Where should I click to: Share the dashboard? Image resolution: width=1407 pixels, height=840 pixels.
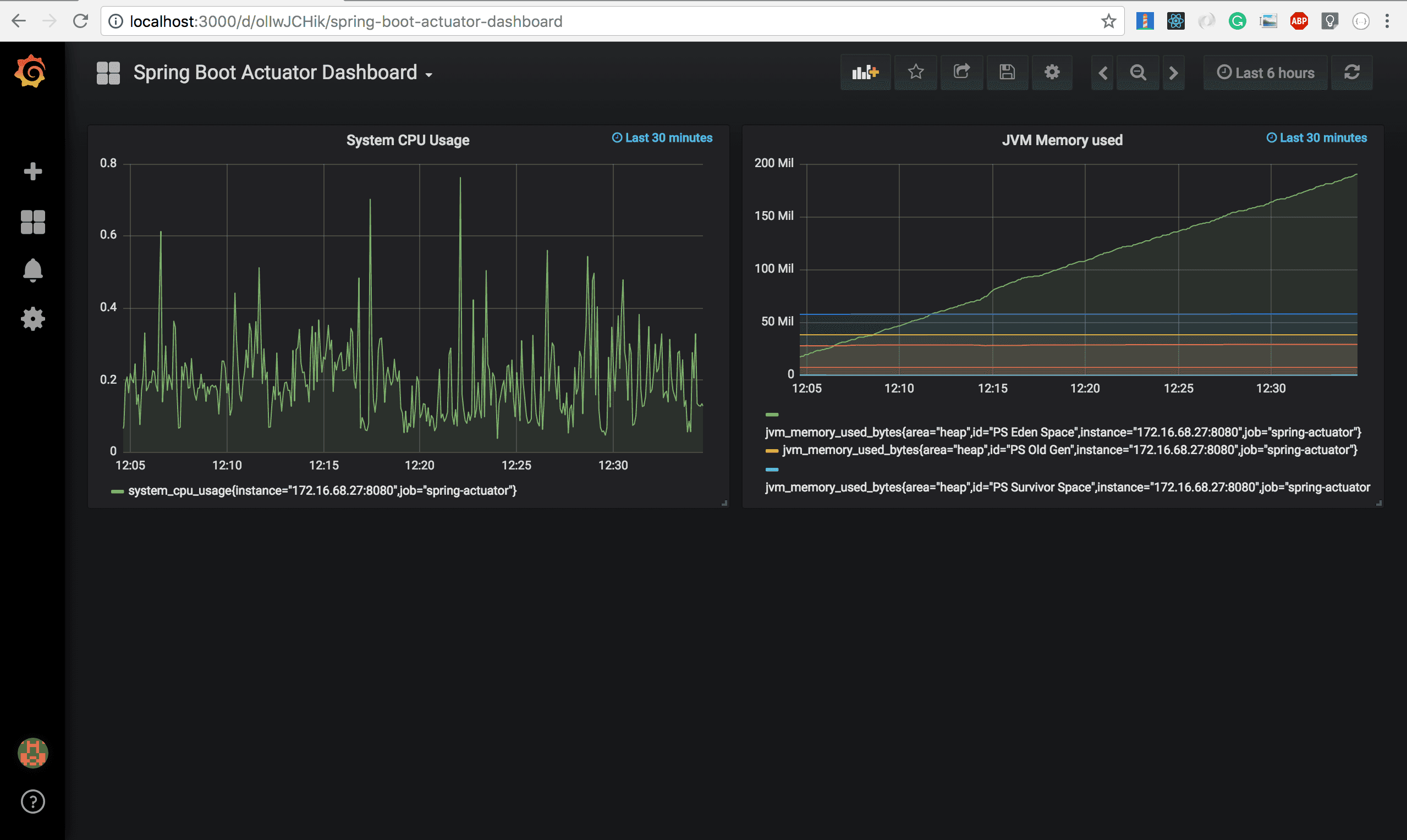pyautogui.click(x=961, y=73)
